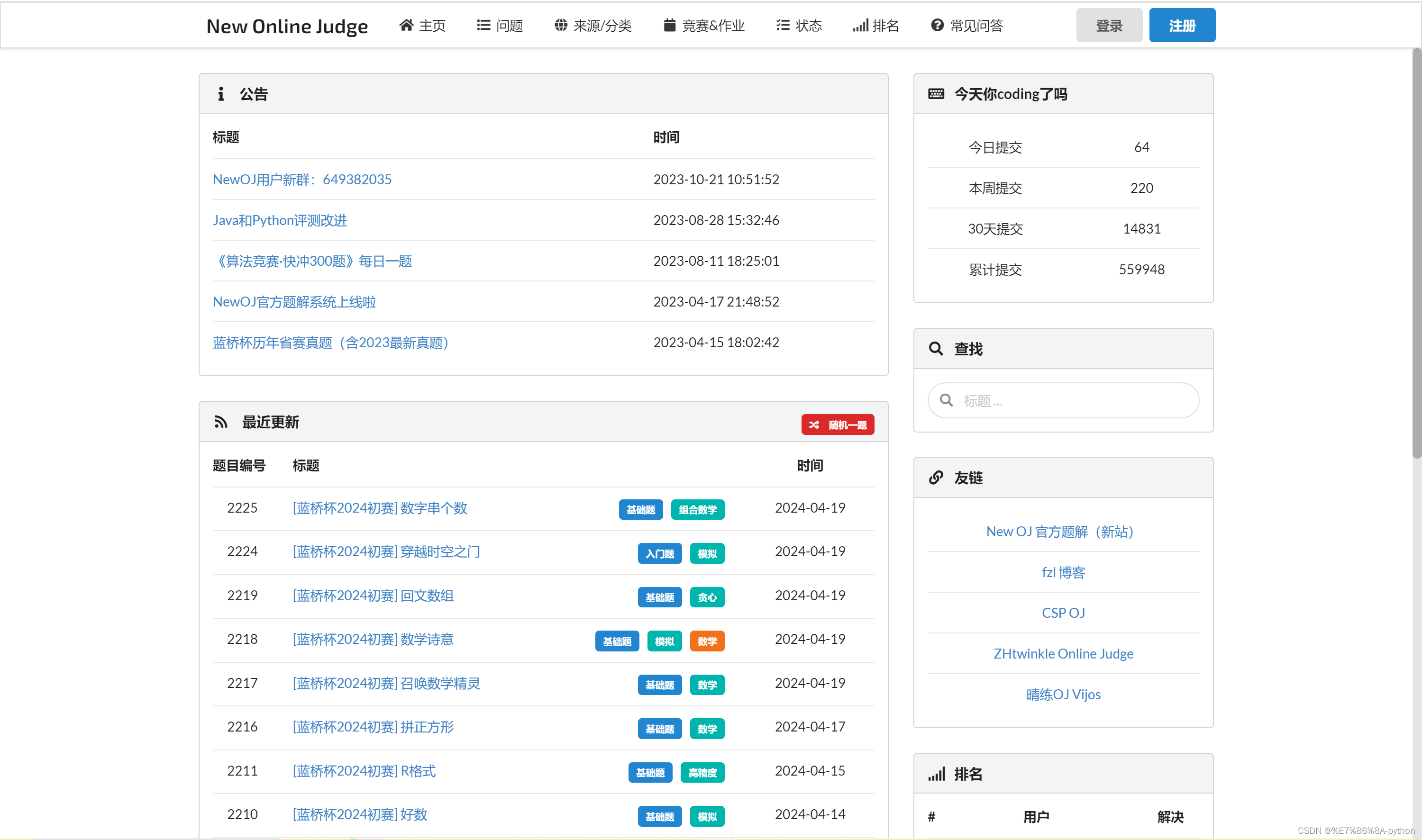Click 今日提交 count 64
The width and height of the screenshot is (1422, 840).
click(x=1141, y=147)
